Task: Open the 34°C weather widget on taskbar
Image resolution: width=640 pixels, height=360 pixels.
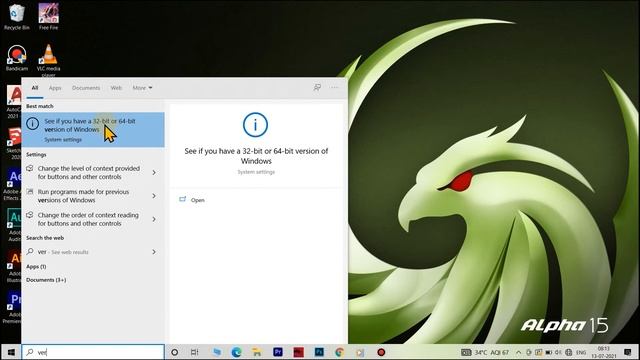Action: pos(485,352)
